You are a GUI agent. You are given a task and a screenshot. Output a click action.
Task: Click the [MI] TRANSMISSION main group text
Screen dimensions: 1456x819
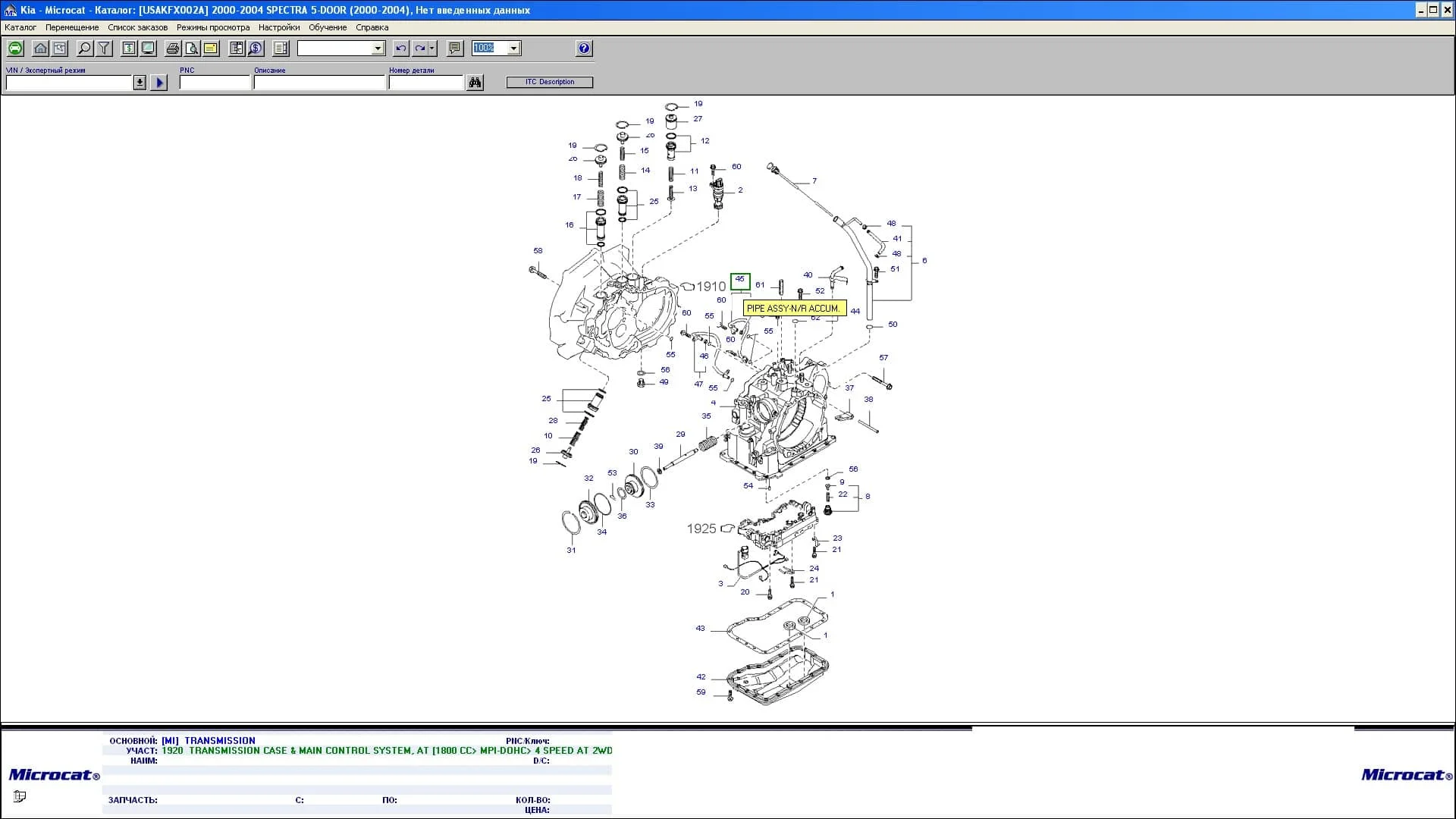[209, 741]
